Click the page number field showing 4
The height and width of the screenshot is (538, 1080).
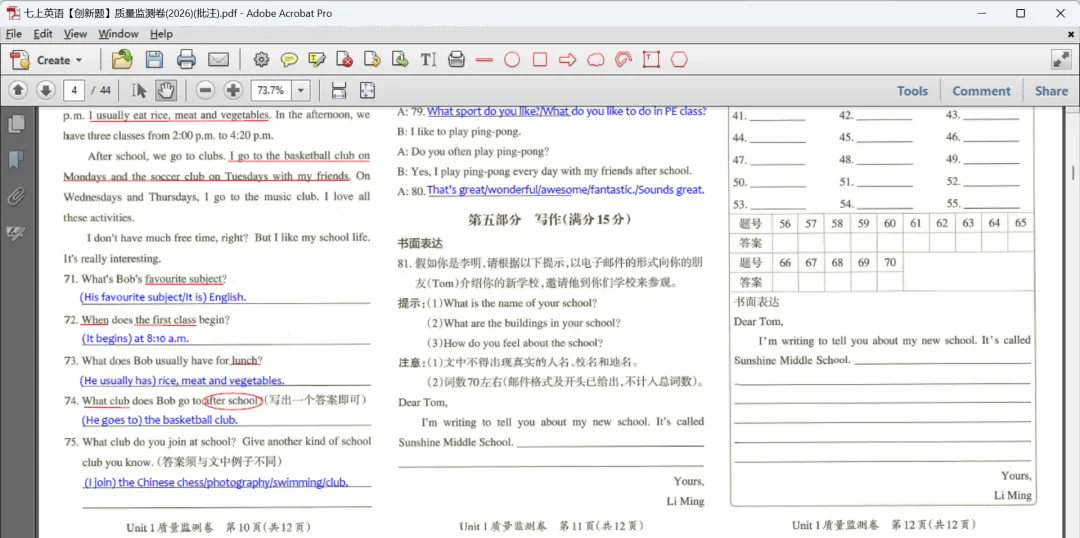(74, 90)
